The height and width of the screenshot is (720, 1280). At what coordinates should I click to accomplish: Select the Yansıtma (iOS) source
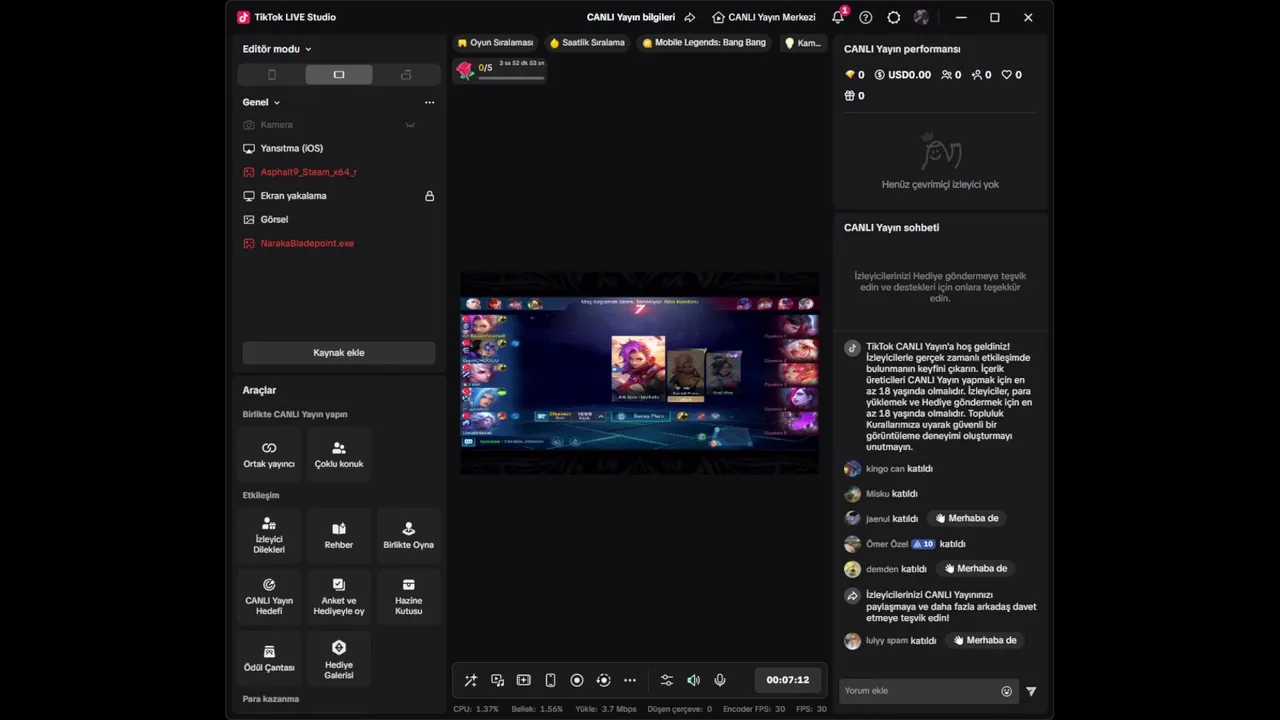click(x=339, y=148)
